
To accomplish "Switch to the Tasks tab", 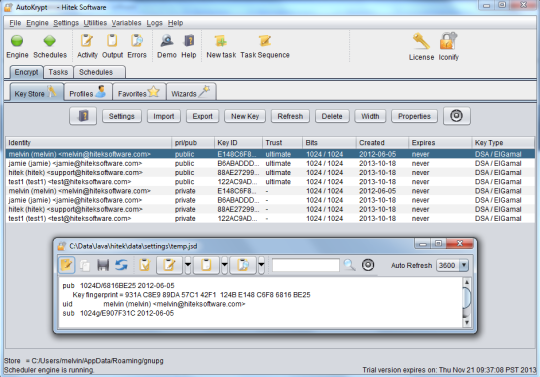I will 58,72.
